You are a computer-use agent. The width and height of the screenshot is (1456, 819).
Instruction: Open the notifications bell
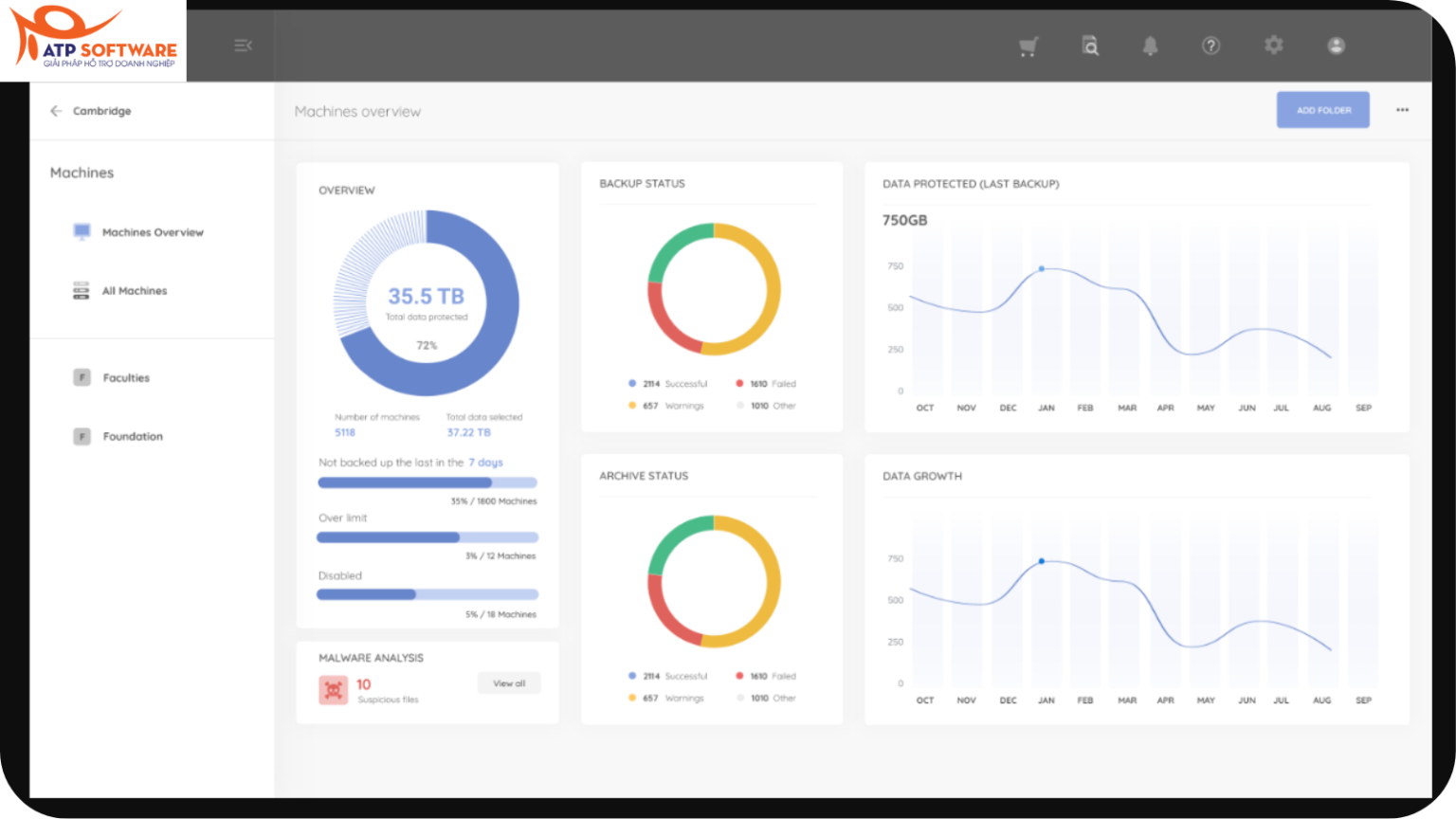pyautogui.click(x=1150, y=45)
